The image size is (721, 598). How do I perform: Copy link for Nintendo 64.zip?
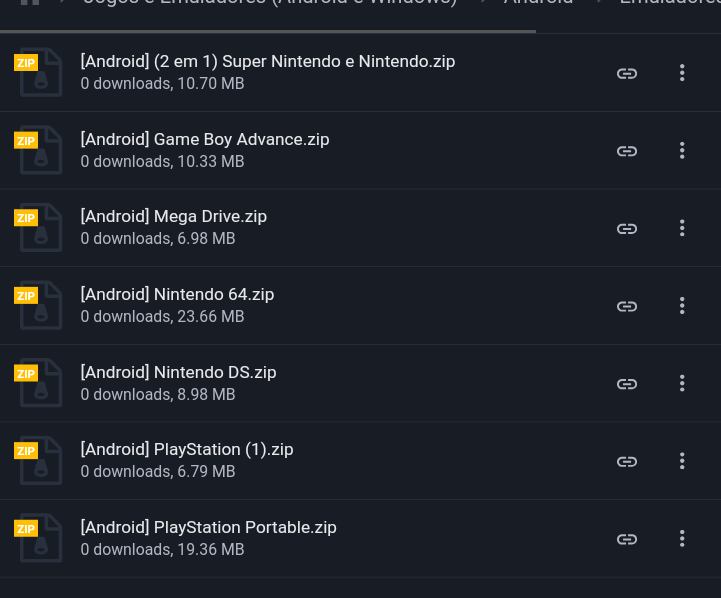click(627, 306)
